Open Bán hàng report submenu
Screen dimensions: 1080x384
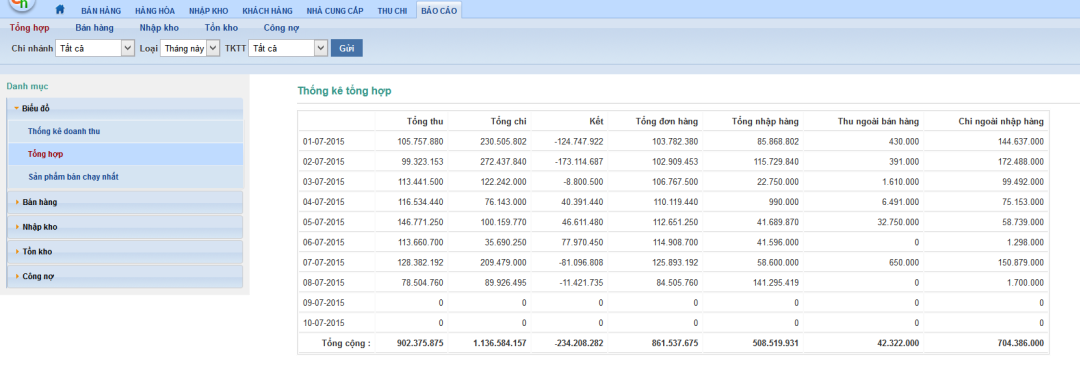click(94, 28)
